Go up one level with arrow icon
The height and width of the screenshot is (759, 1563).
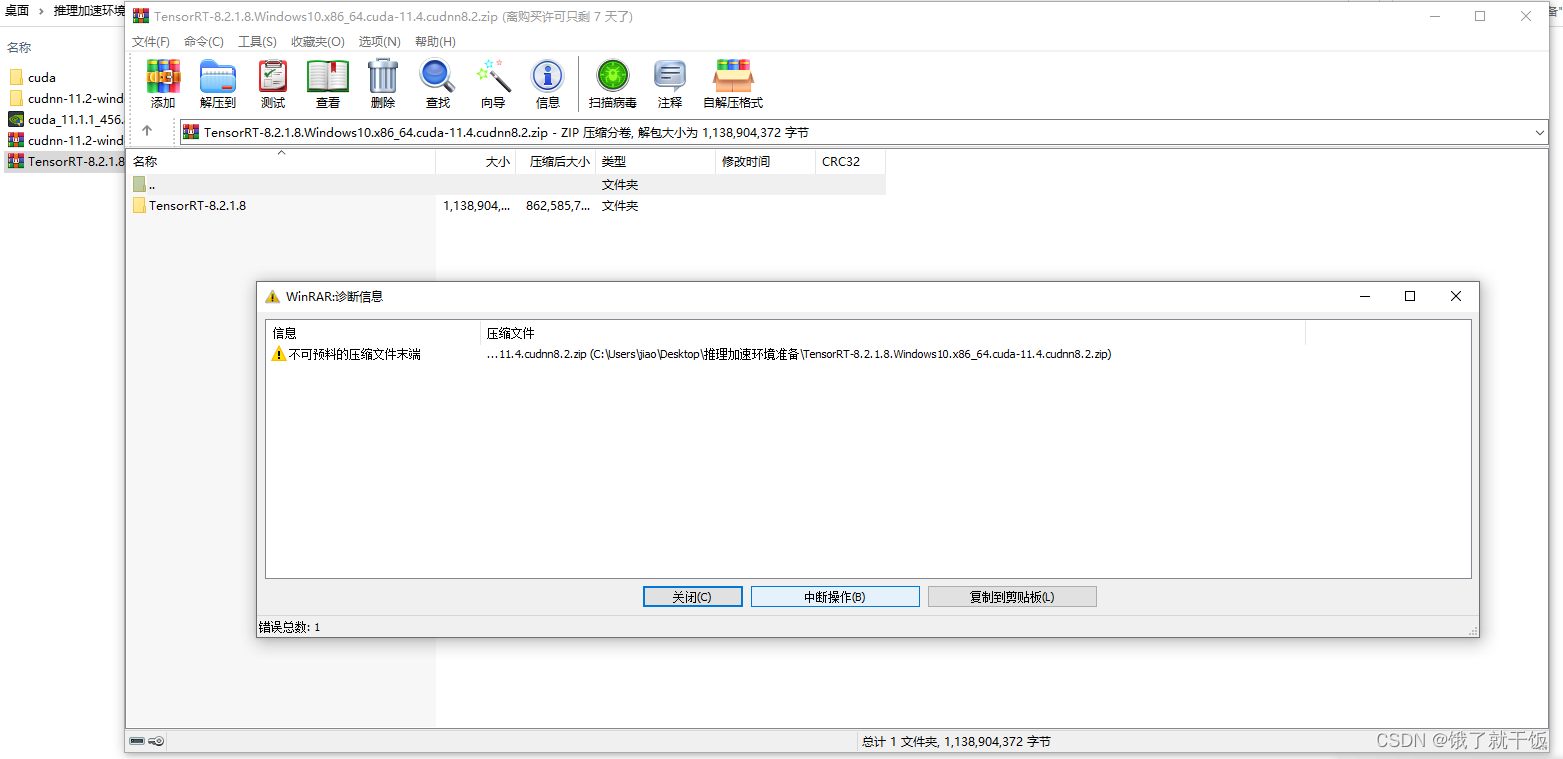tap(147, 131)
